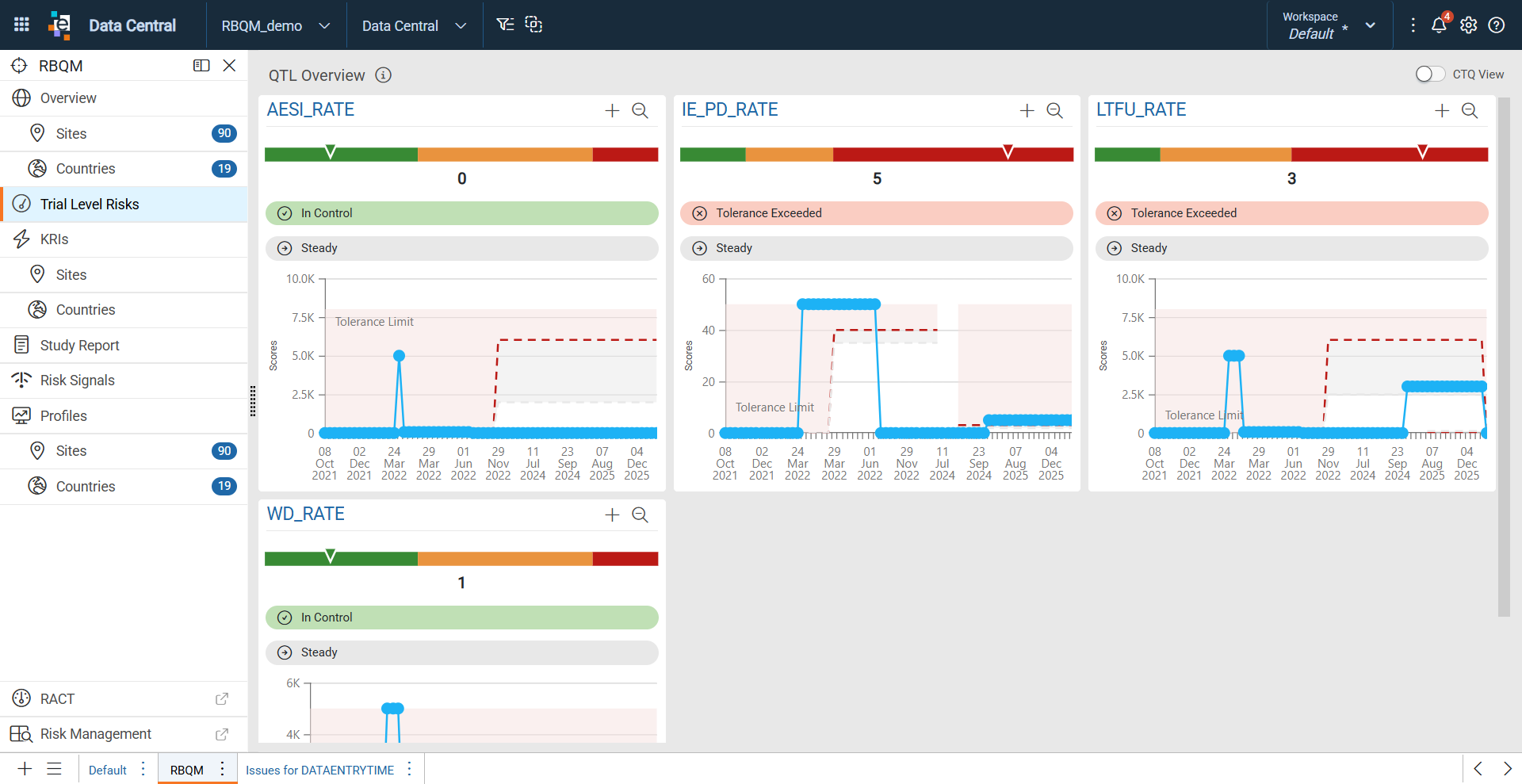Open Study Report in the sidebar
The image size is (1522, 784).
point(124,346)
